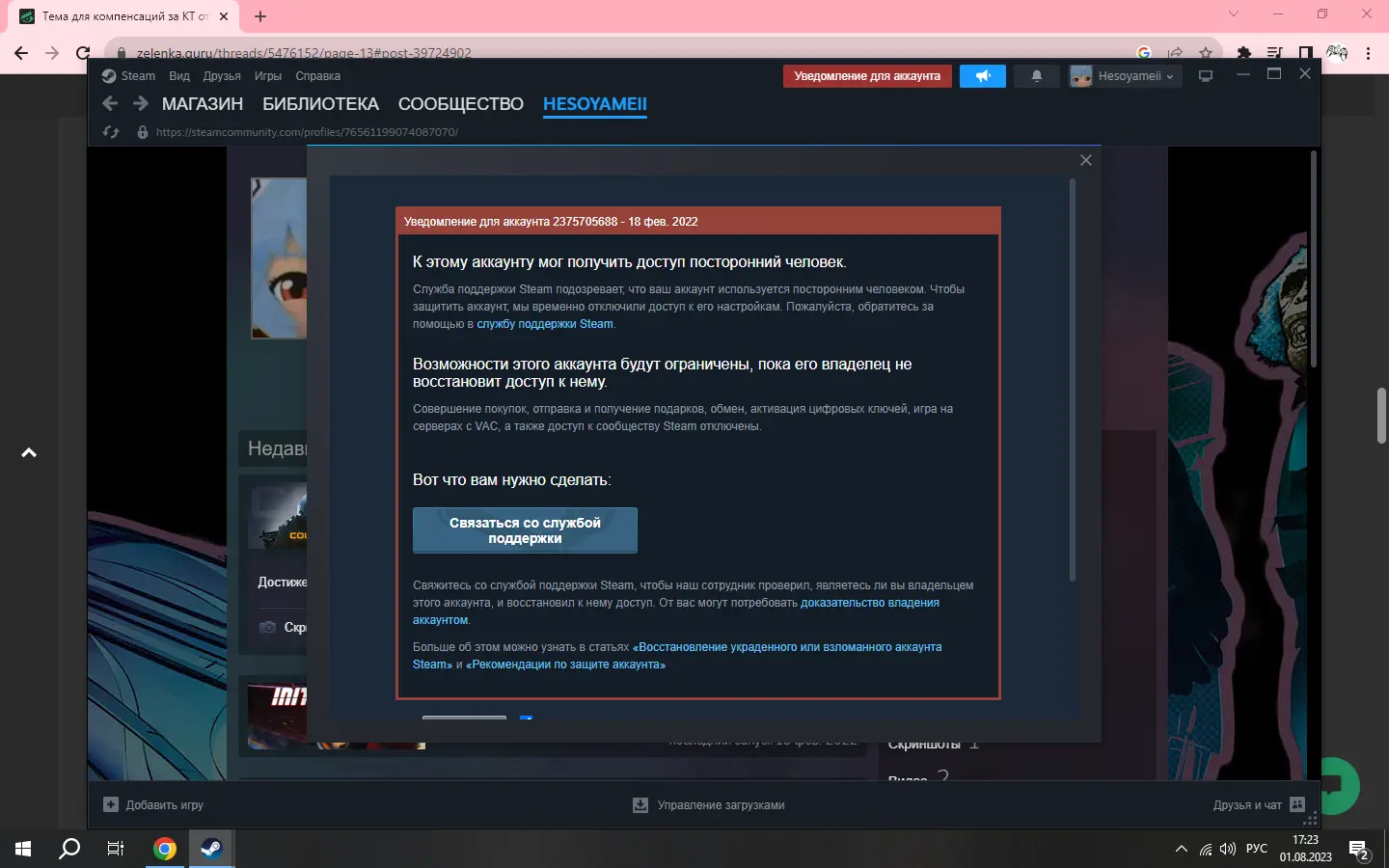This screenshot has height=868, width=1389.
Task: Open Windows taskbar search
Action: click(69, 849)
